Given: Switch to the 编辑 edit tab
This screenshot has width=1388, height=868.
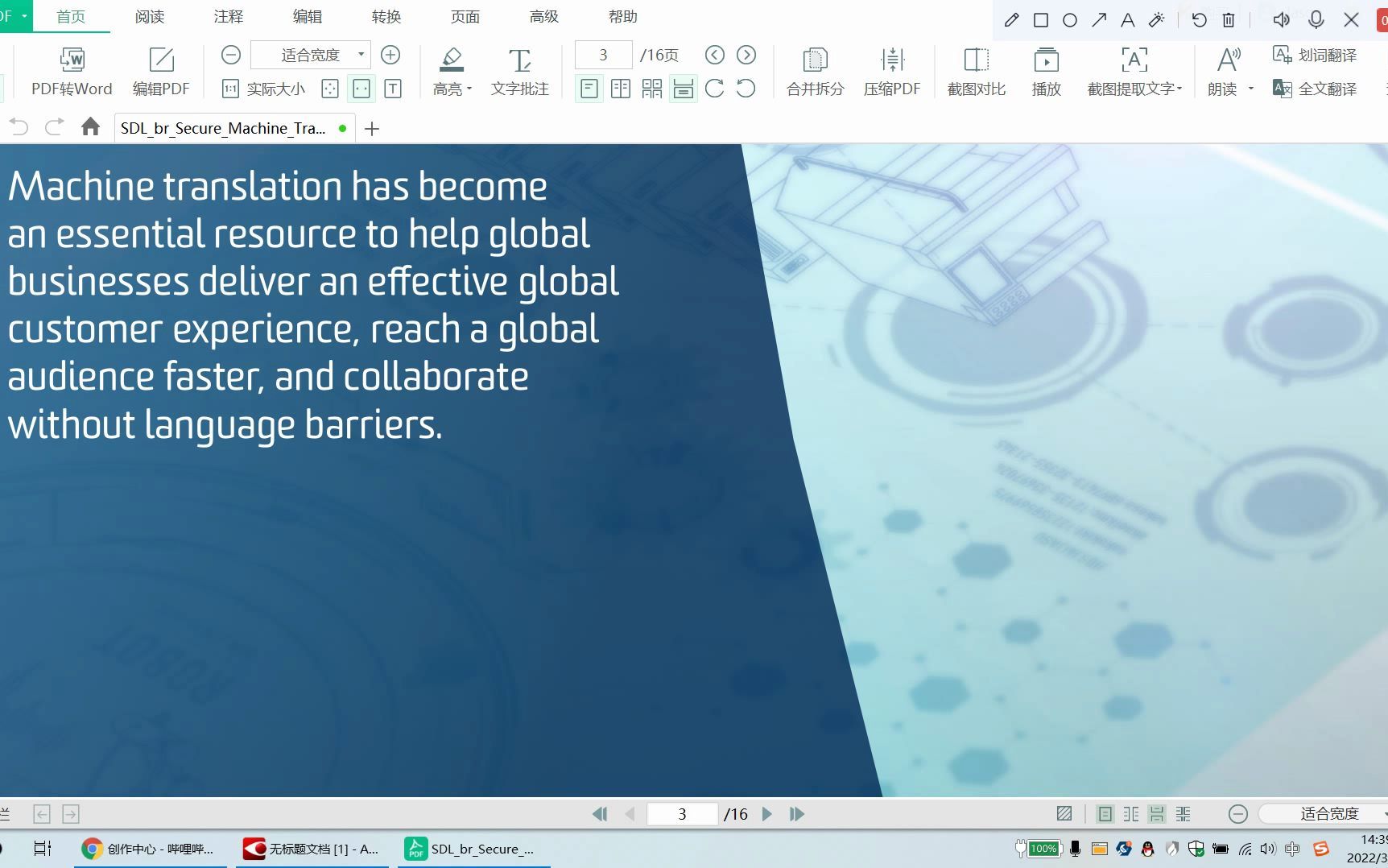Looking at the screenshot, I should click(x=308, y=16).
